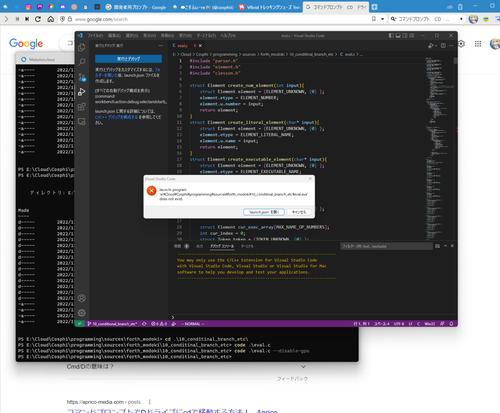500x413 pixels.
Task: Open errors and warnings count in status bar
Action: [x=159, y=324]
